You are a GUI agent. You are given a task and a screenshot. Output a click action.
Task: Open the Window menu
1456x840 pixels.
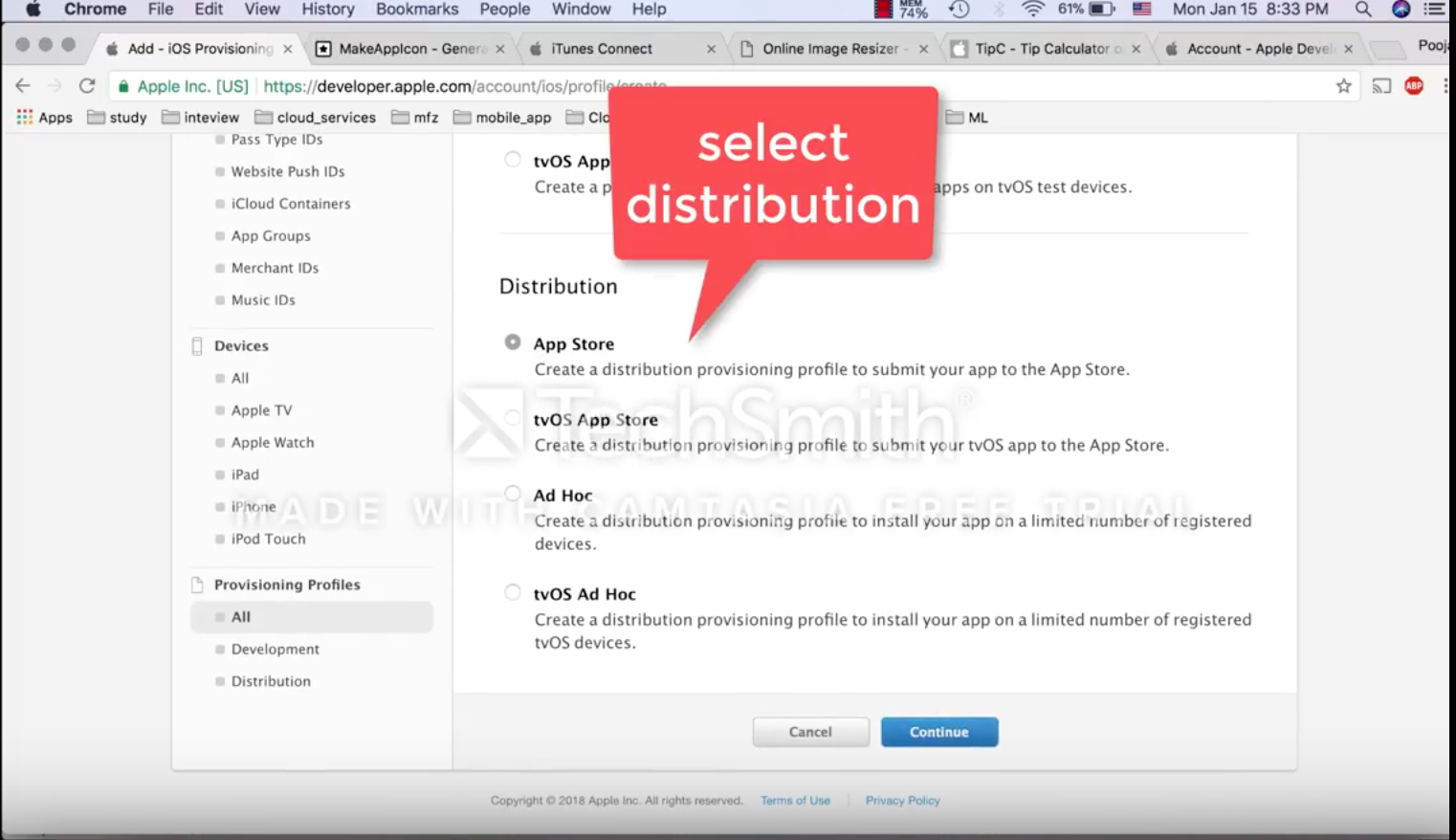[582, 10]
